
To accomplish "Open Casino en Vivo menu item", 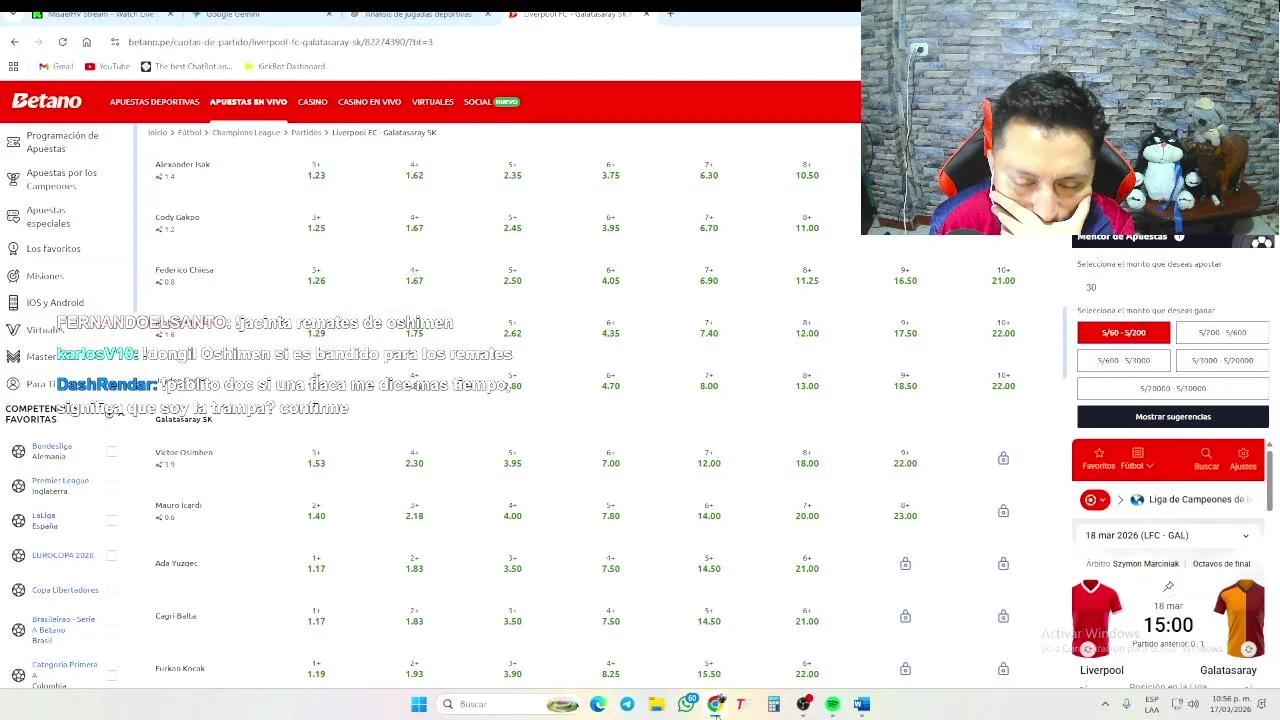I will 369,102.
